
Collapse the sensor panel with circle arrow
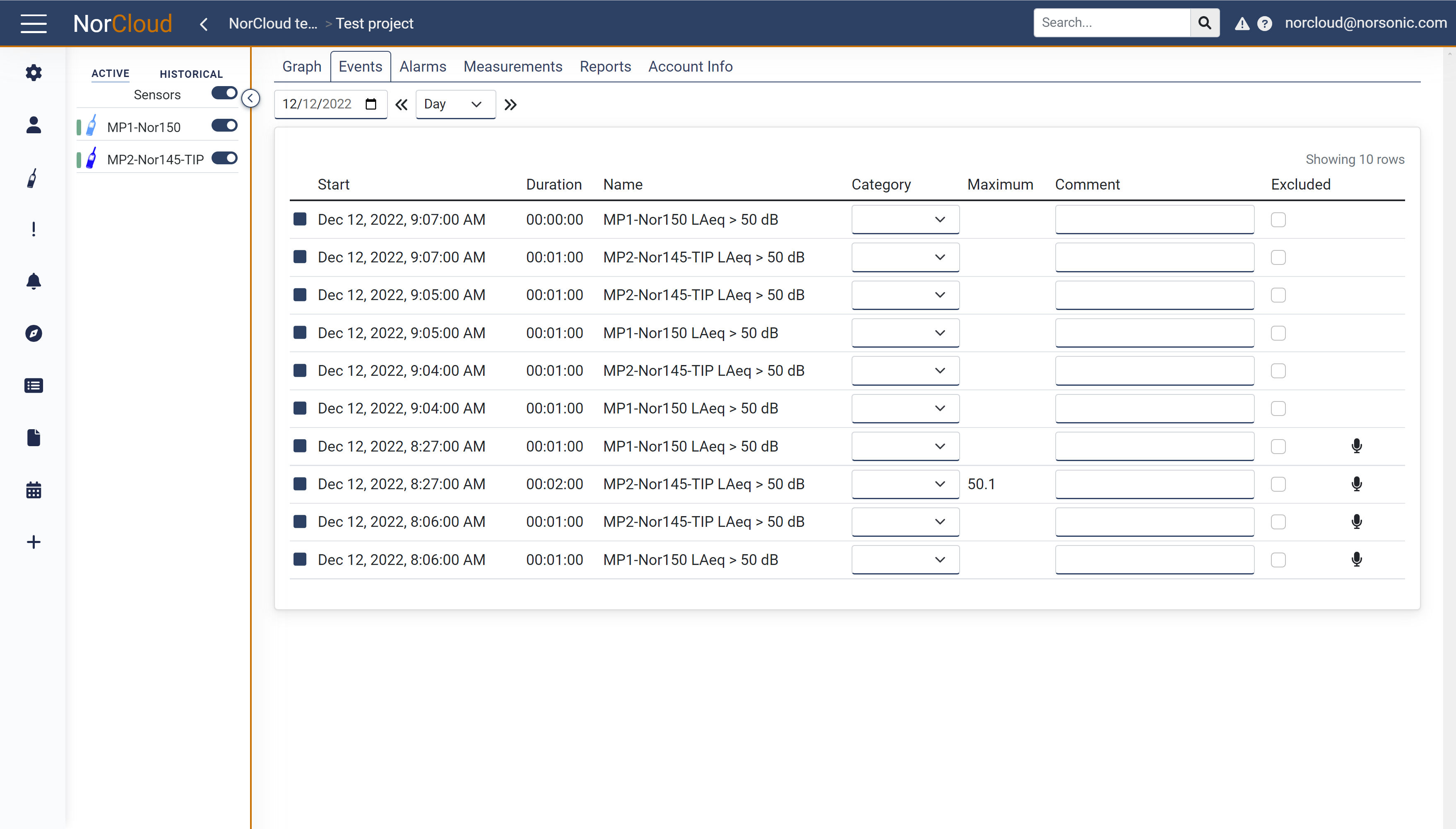250,98
